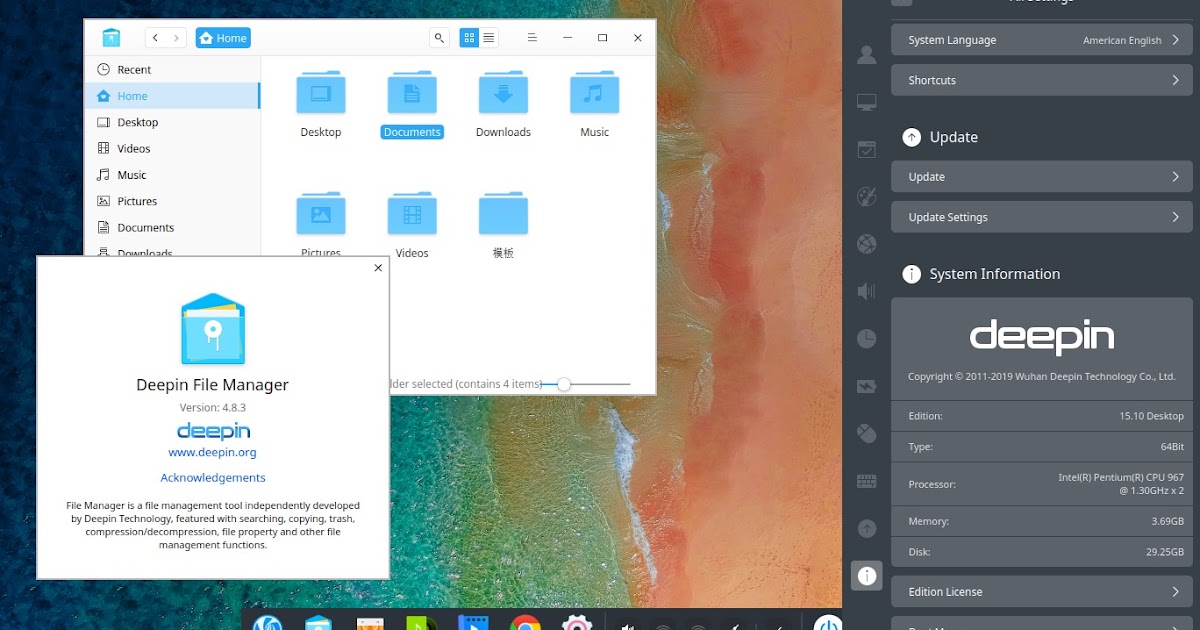Expand the Update Settings row

[x=1042, y=217]
